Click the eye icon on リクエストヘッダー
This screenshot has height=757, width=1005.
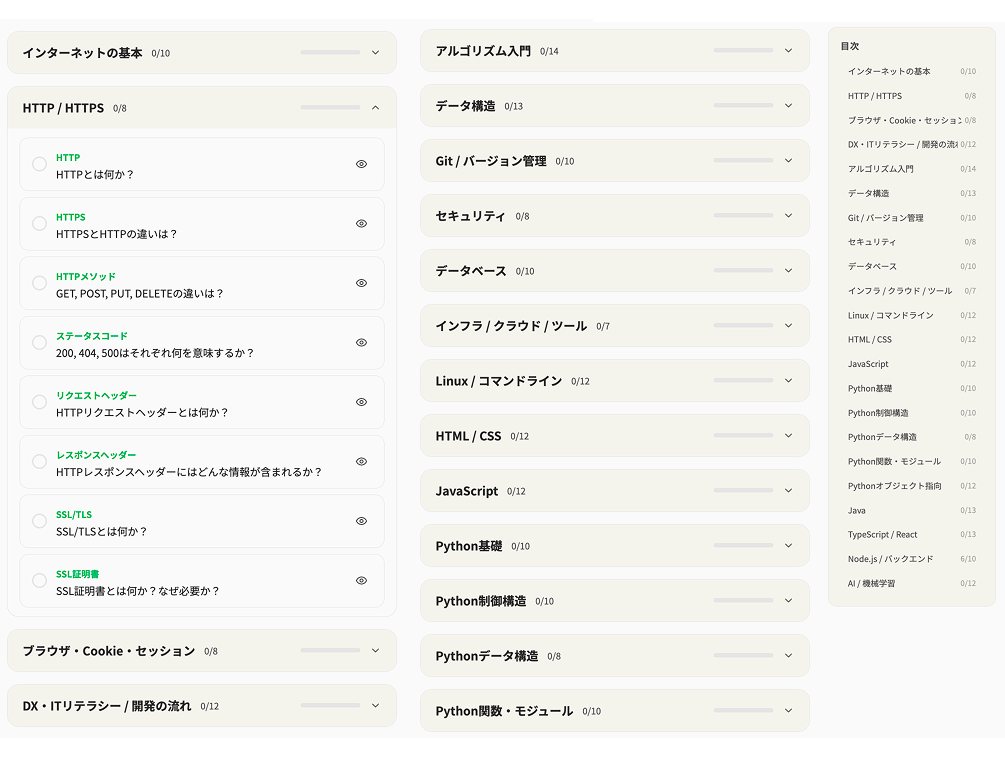pos(361,402)
